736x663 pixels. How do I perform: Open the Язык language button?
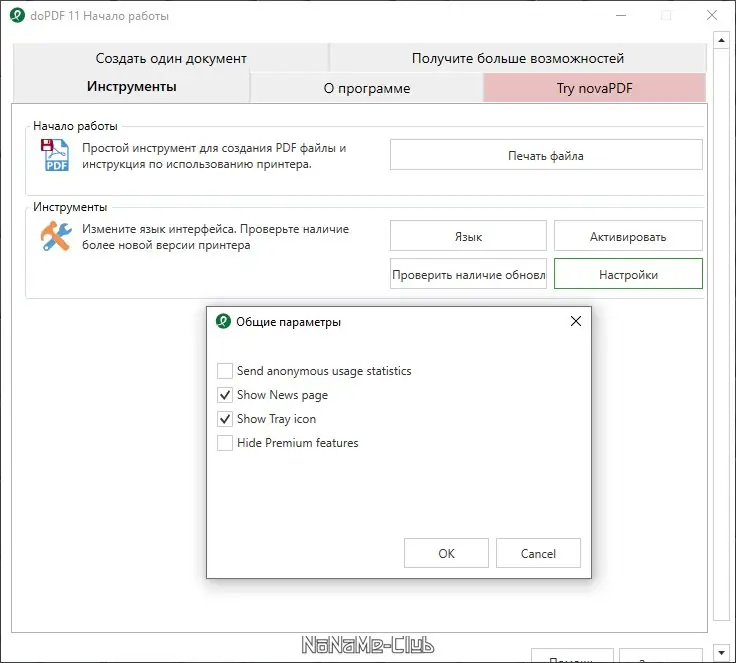point(468,236)
